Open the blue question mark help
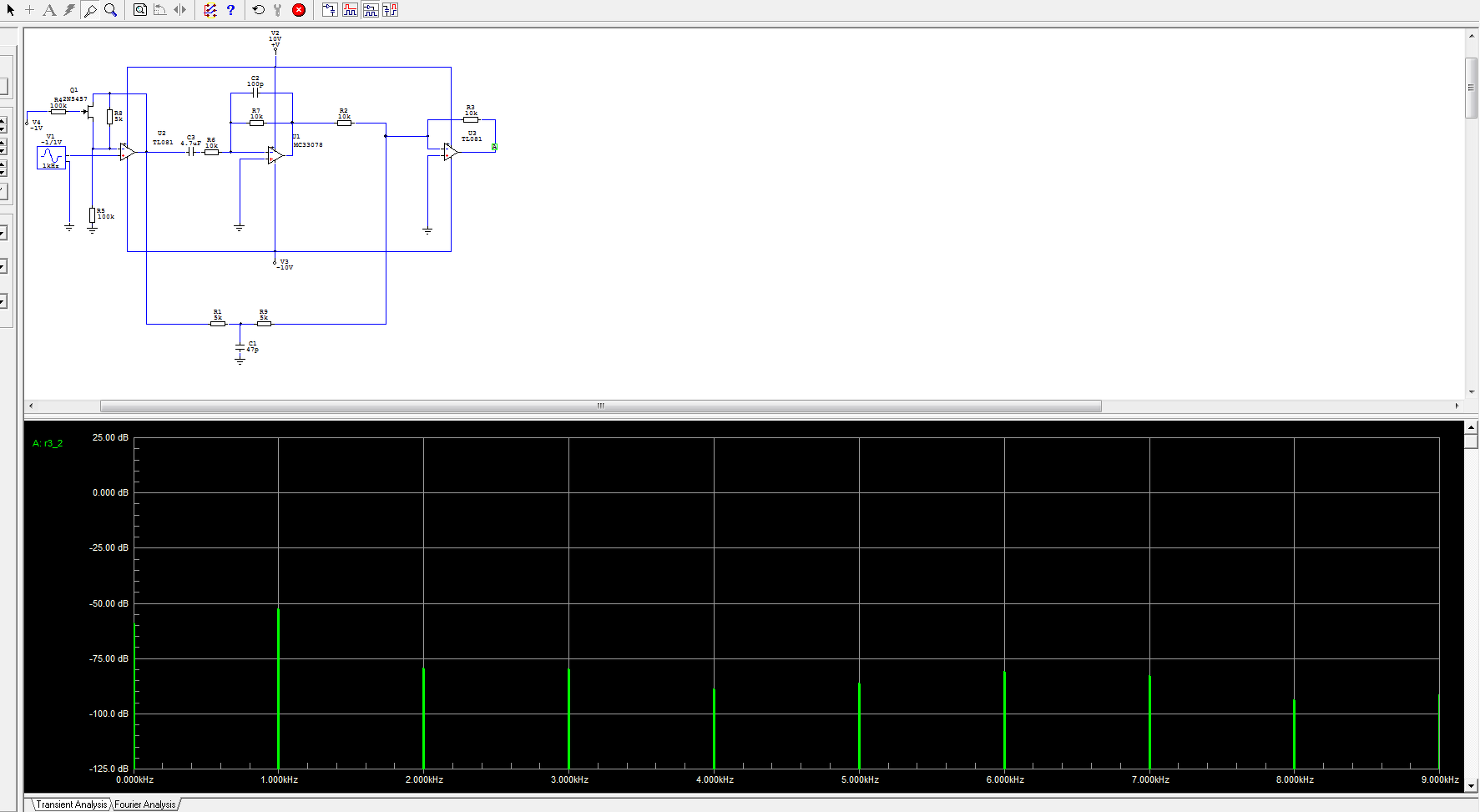The image size is (1480, 812). pyautogui.click(x=230, y=10)
